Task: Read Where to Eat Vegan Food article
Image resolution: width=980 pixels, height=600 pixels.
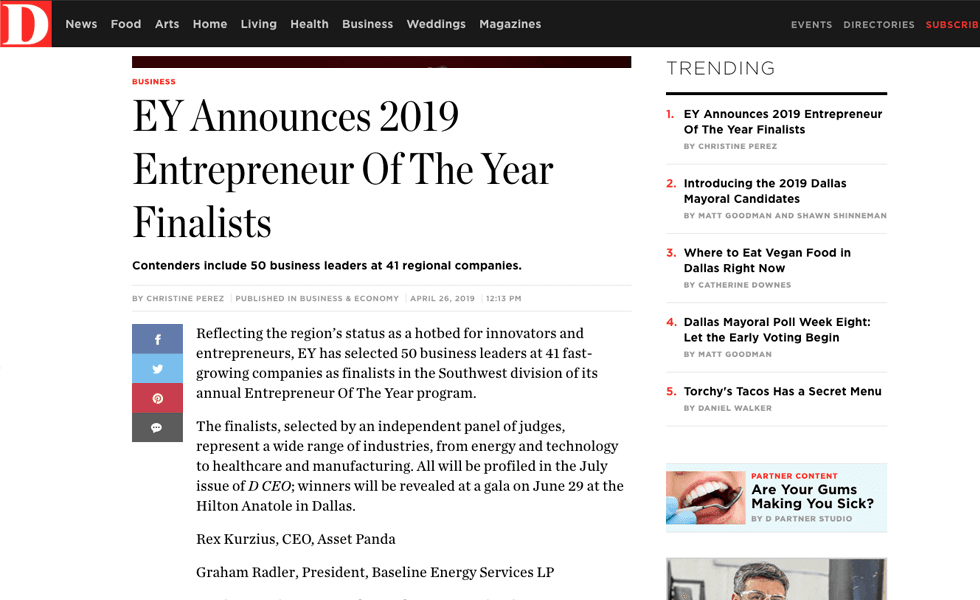Action: pyautogui.click(x=767, y=260)
